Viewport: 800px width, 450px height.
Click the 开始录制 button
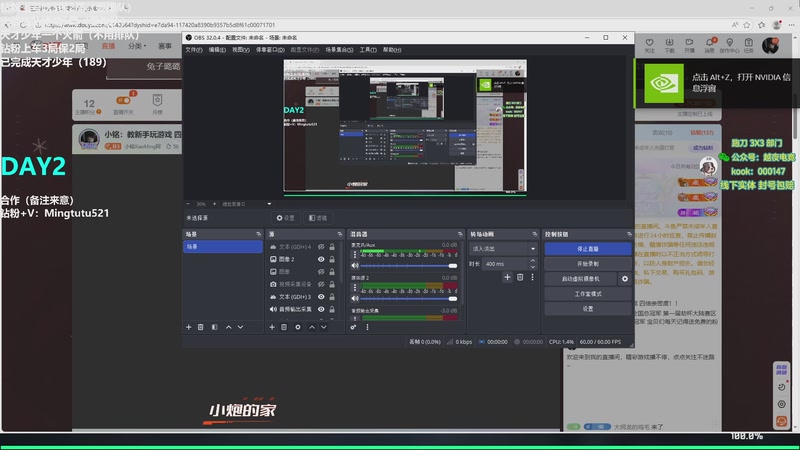pyautogui.click(x=588, y=264)
